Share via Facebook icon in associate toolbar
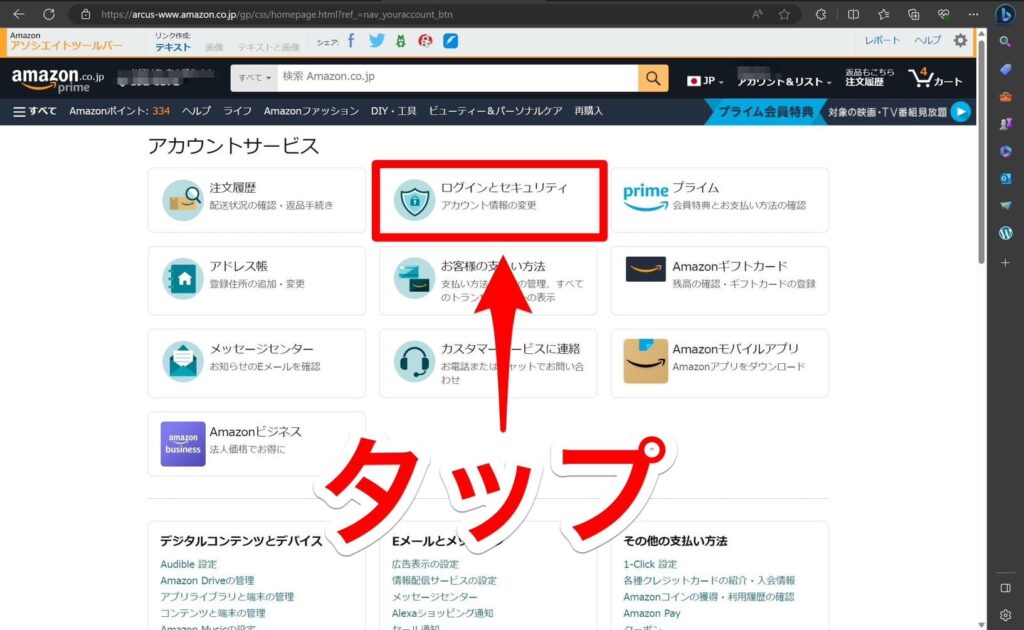Screen dimensions: 1024x630 coord(351,41)
